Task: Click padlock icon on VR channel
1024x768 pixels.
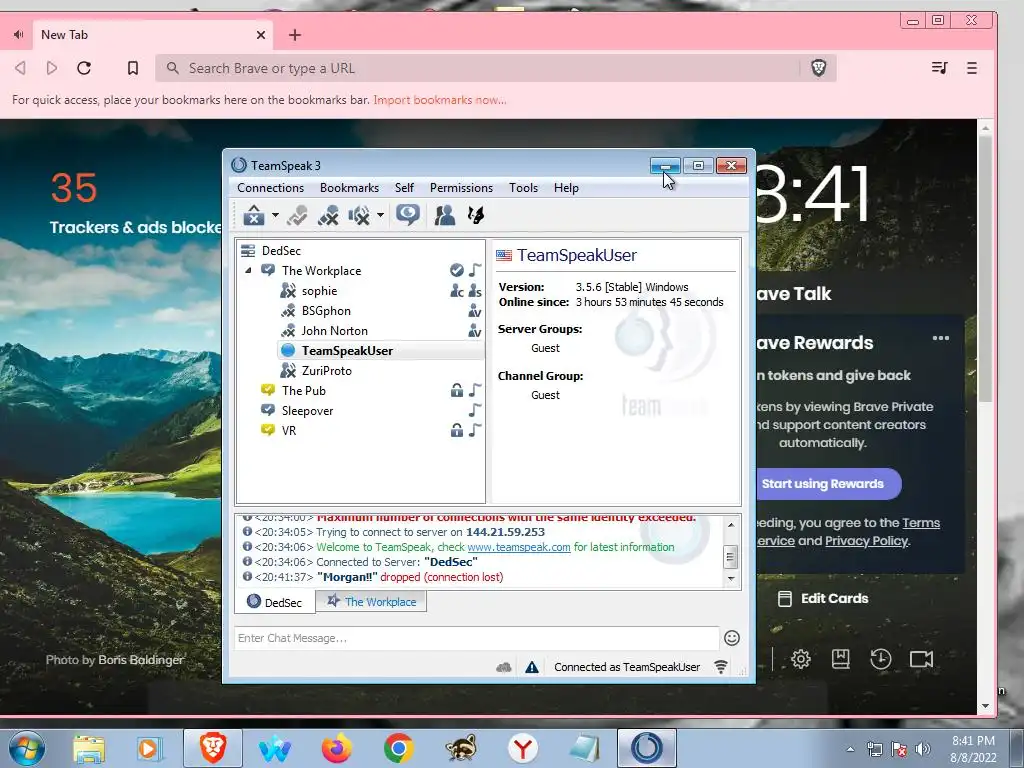Action: pos(456,430)
